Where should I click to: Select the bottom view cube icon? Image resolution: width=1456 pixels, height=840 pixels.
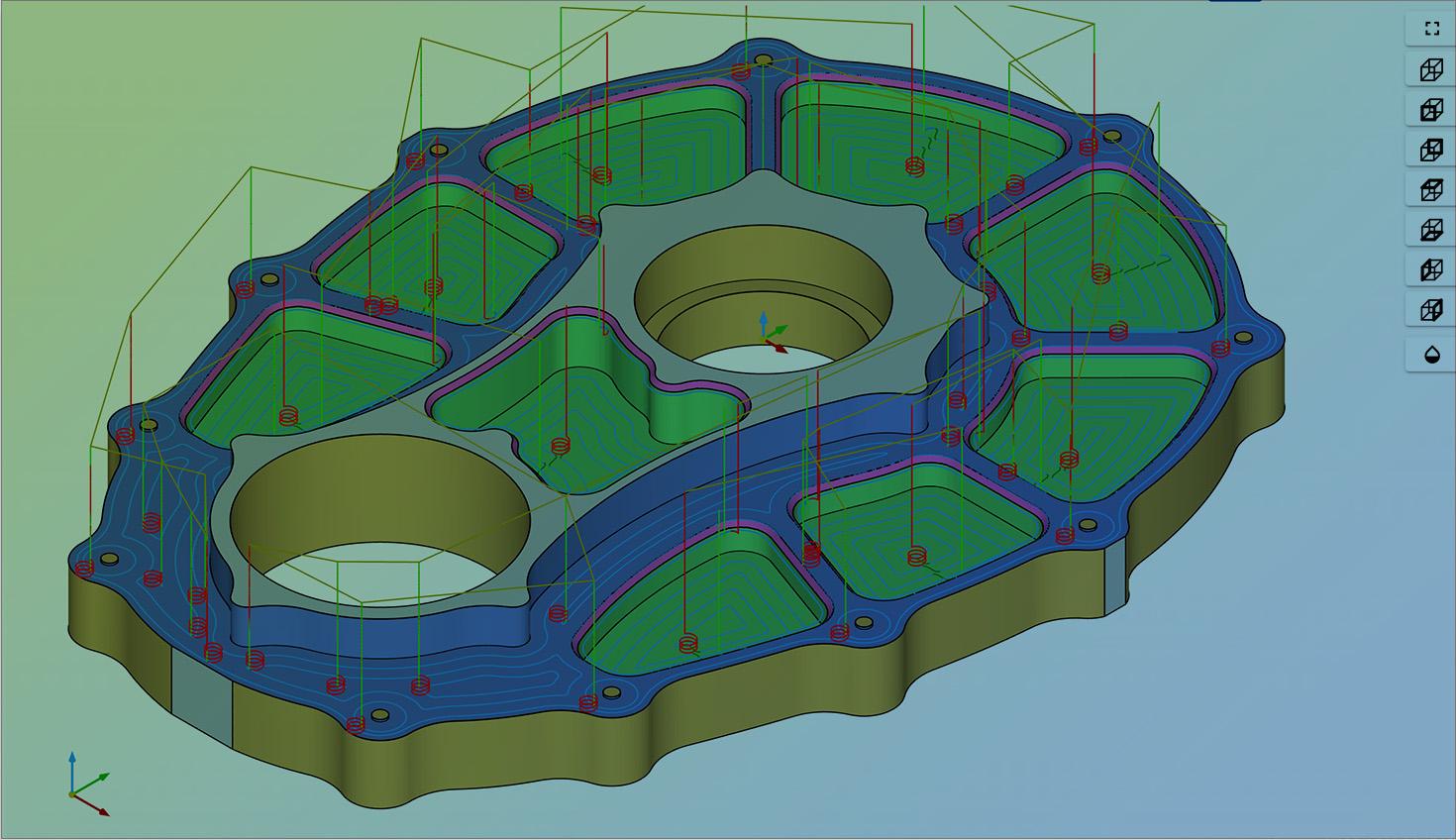click(x=1431, y=230)
